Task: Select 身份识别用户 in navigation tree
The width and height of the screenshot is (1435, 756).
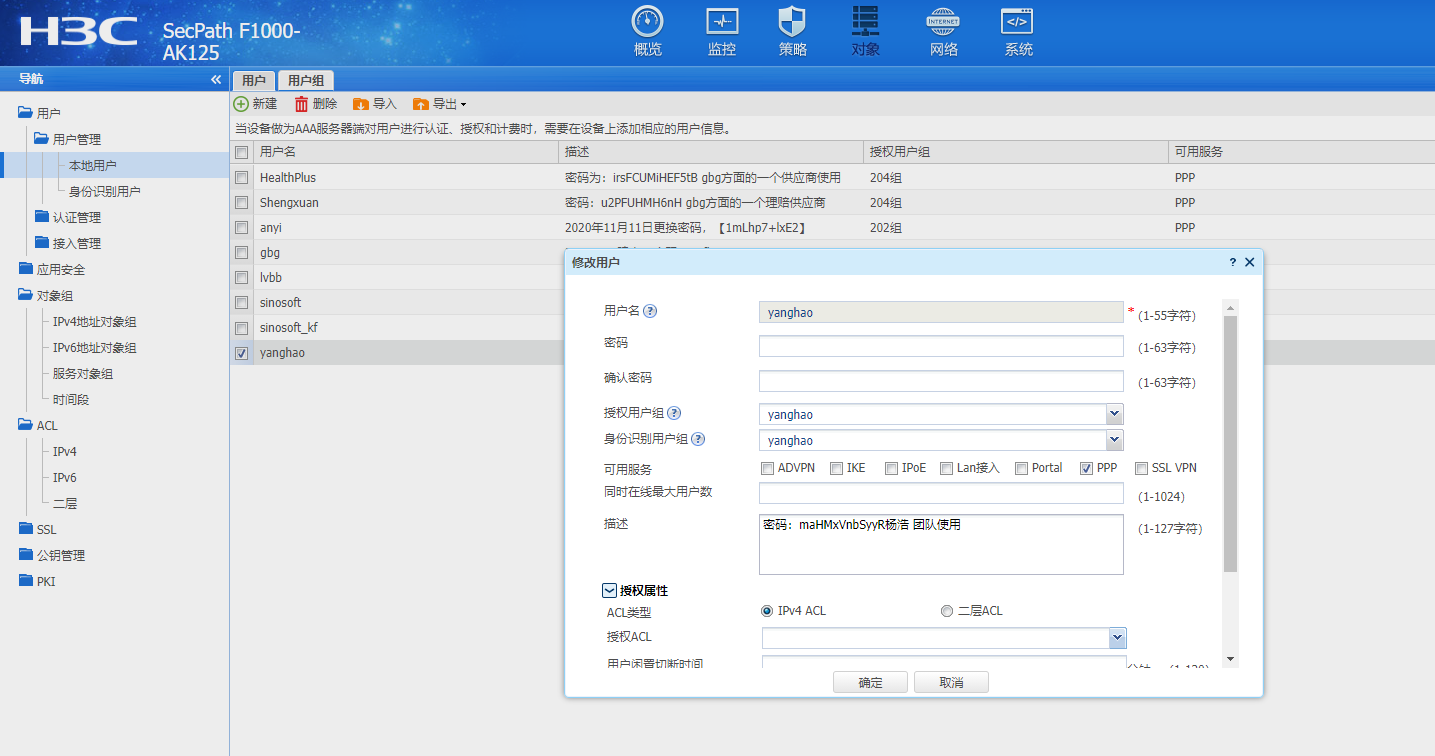Action: 104,191
